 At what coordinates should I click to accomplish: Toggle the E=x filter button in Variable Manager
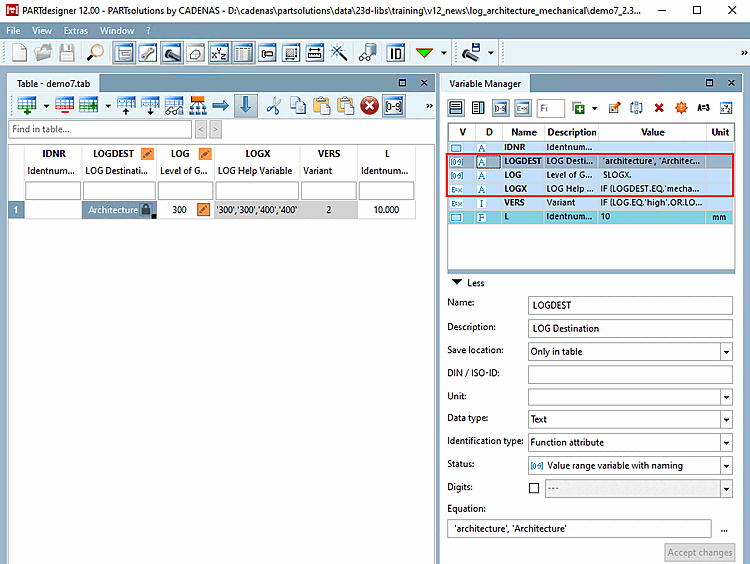pyautogui.click(x=522, y=107)
